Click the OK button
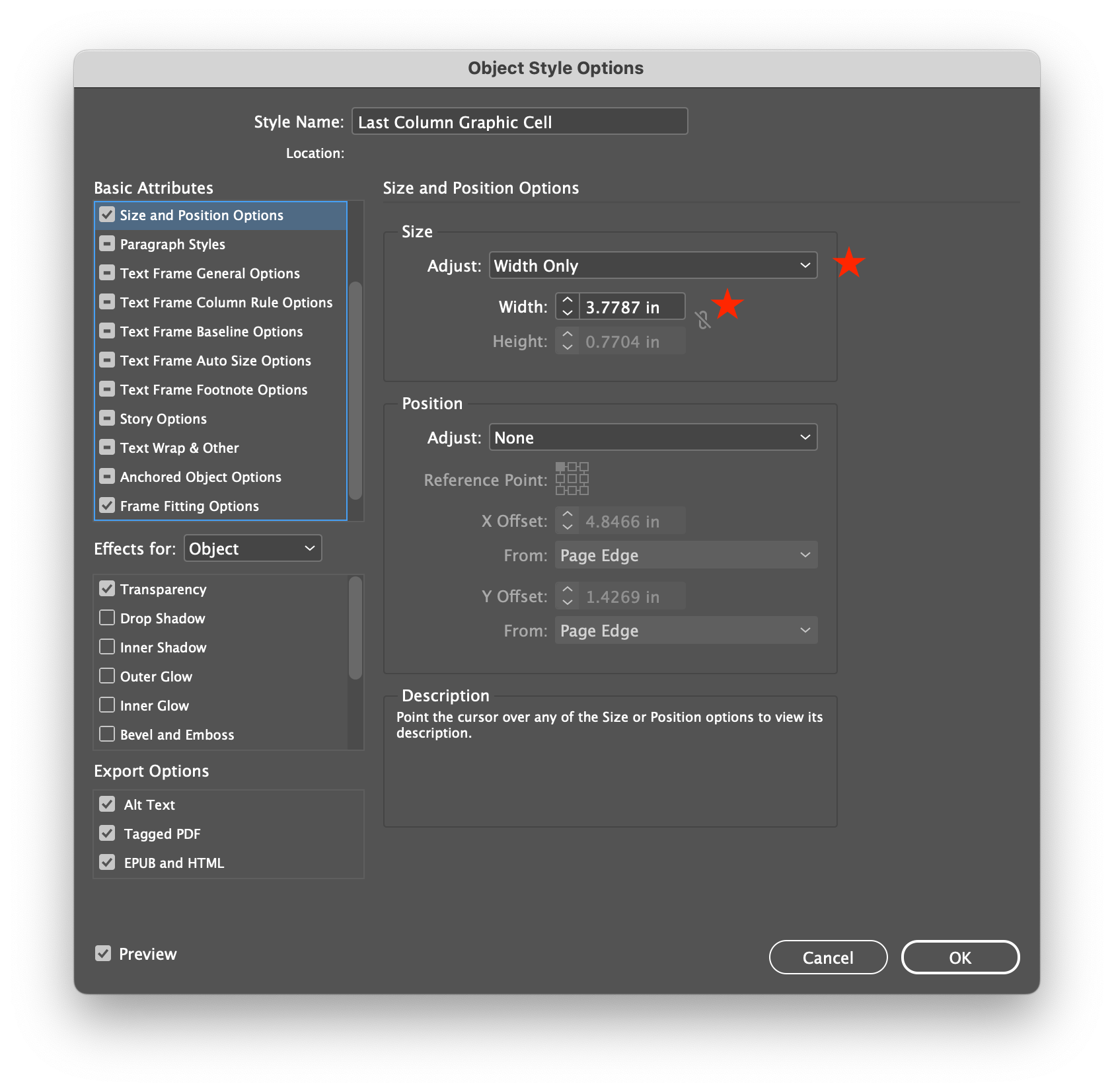 tap(960, 956)
